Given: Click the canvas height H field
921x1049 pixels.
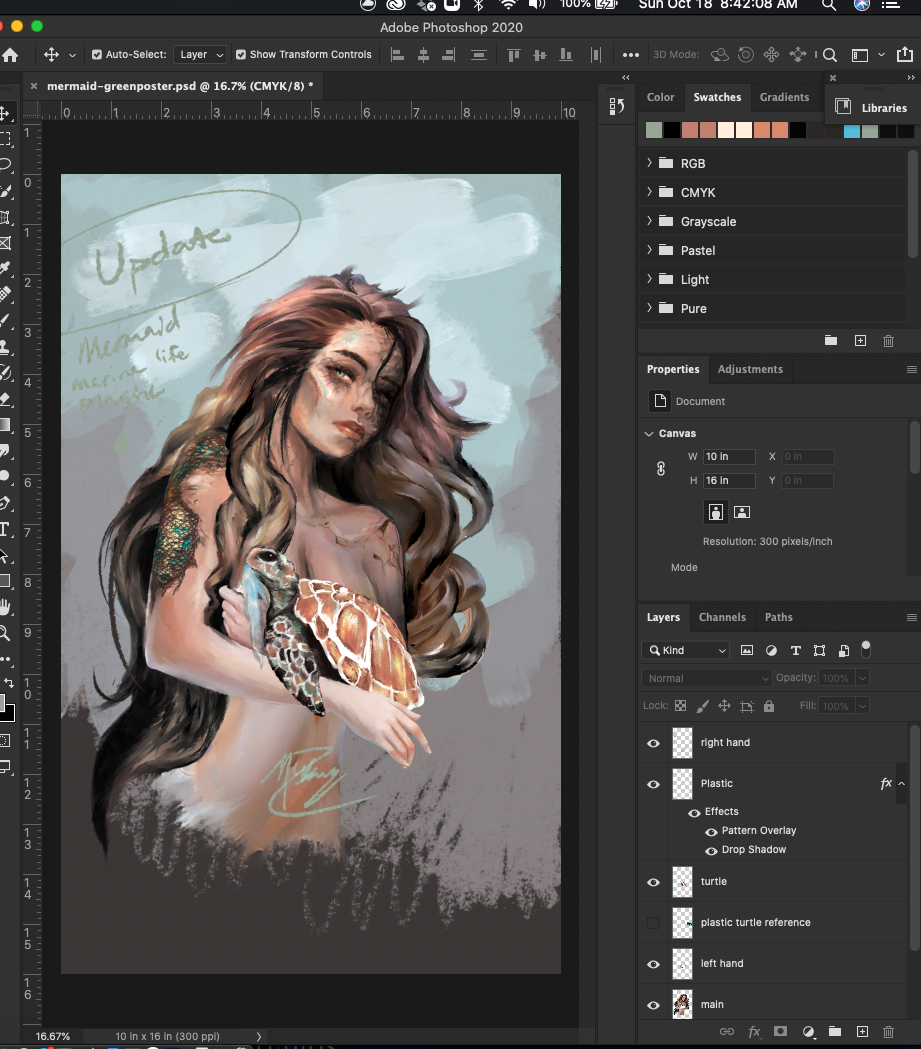Looking at the screenshot, I should coord(729,480).
